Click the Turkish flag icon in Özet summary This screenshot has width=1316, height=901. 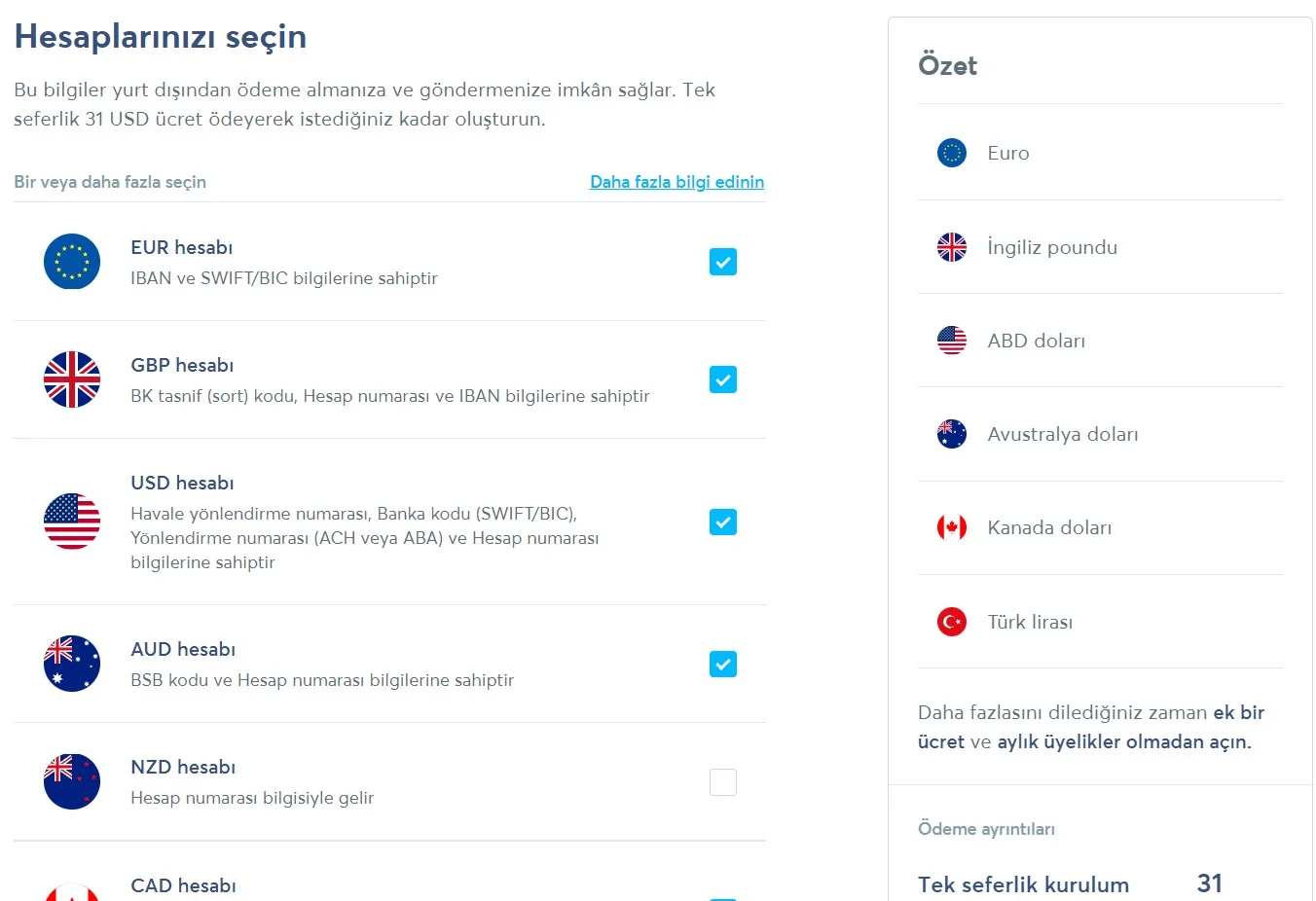951,621
